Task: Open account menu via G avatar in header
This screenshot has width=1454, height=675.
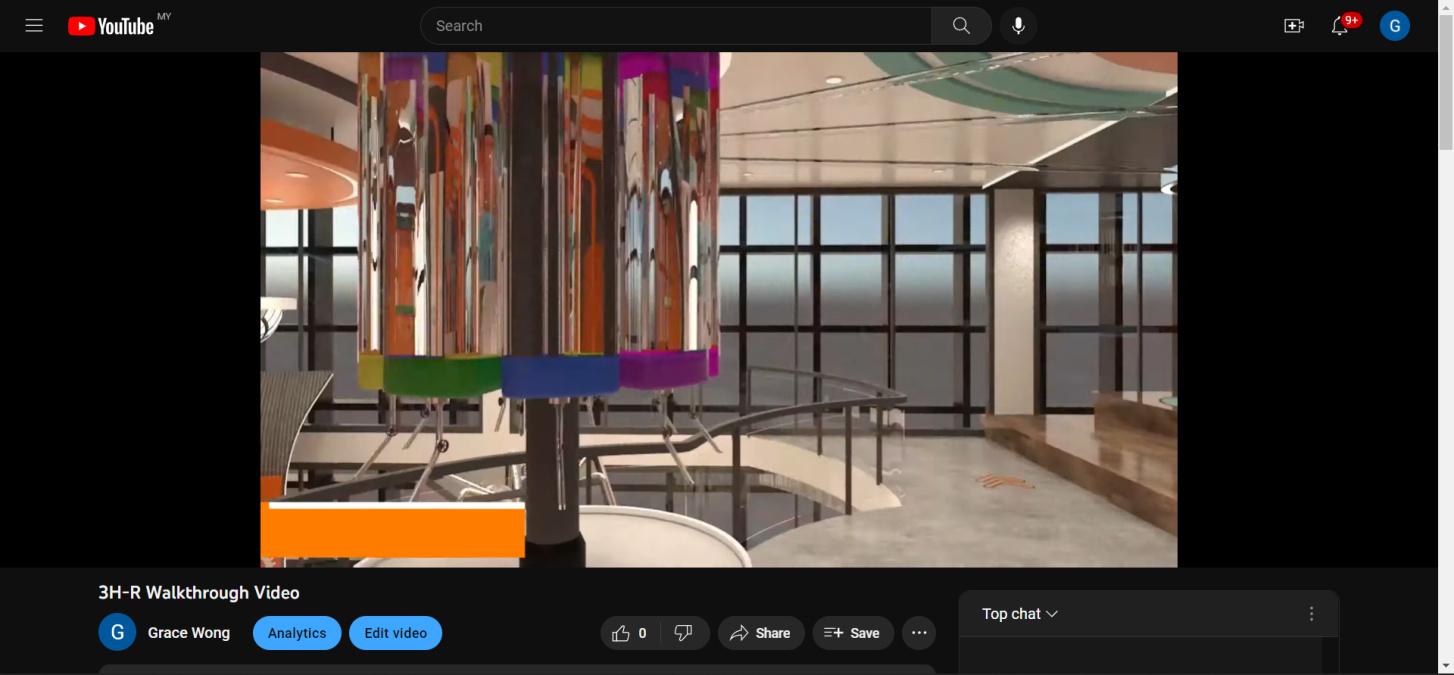Action: click(x=1394, y=26)
